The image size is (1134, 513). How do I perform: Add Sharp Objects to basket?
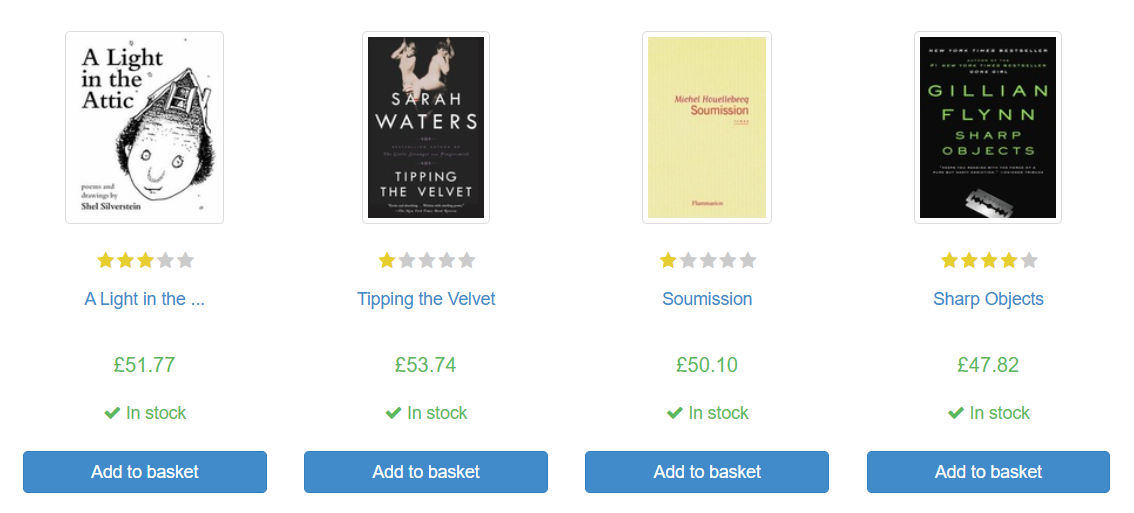tap(988, 472)
